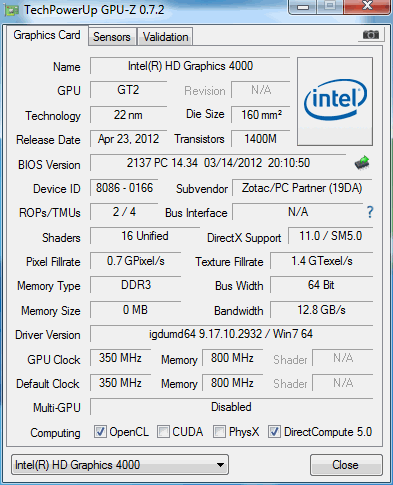Viewport: 393px width, 485px height.
Task: Click the BIOS save chip icon
Action: point(362,163)
